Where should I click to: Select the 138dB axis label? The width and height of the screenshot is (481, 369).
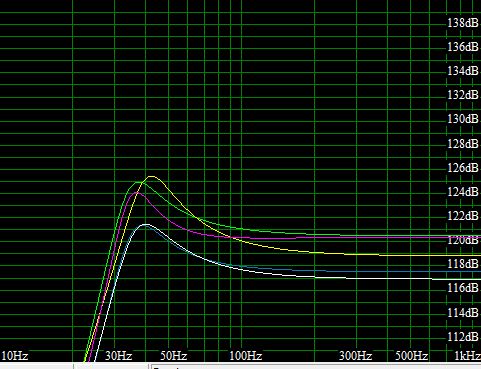point(463,23)
